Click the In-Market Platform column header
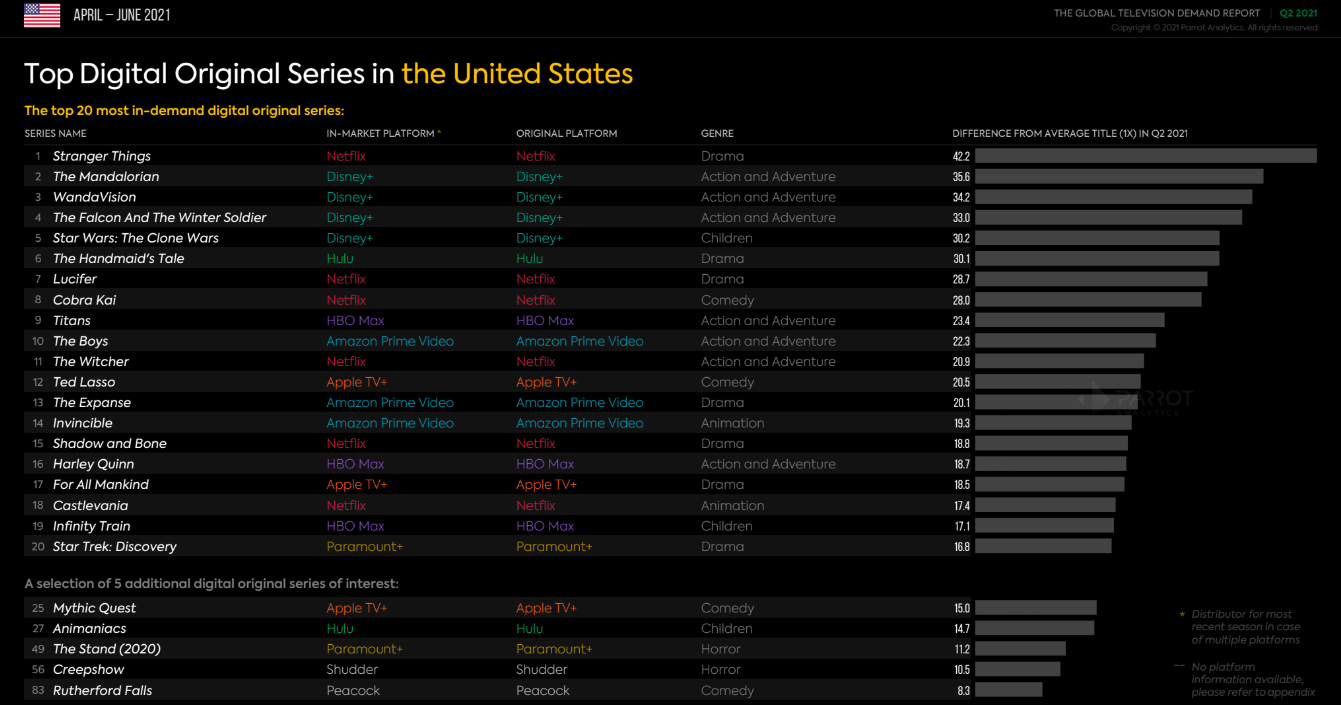The width and height of the screenshot is (1341, 705). pos(381,133)
